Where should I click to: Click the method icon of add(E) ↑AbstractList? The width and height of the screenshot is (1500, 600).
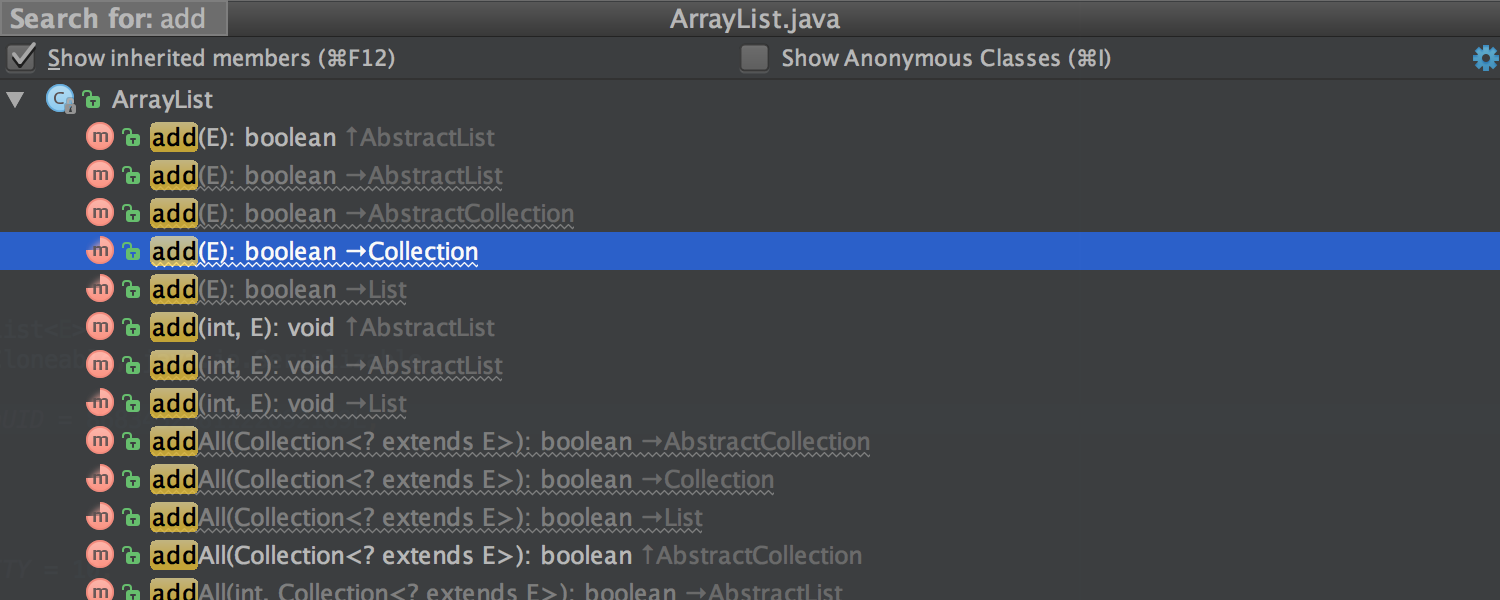[100, 137]
